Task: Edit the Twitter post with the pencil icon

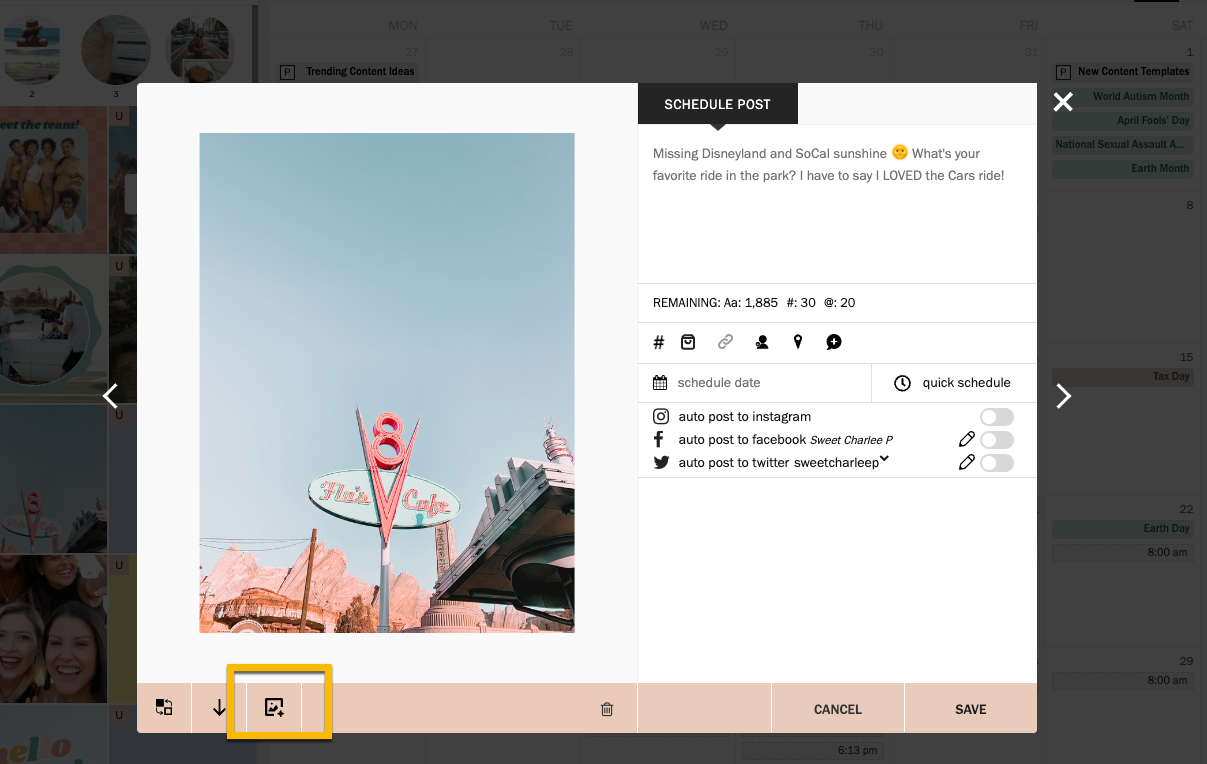Action: (966, 462)
